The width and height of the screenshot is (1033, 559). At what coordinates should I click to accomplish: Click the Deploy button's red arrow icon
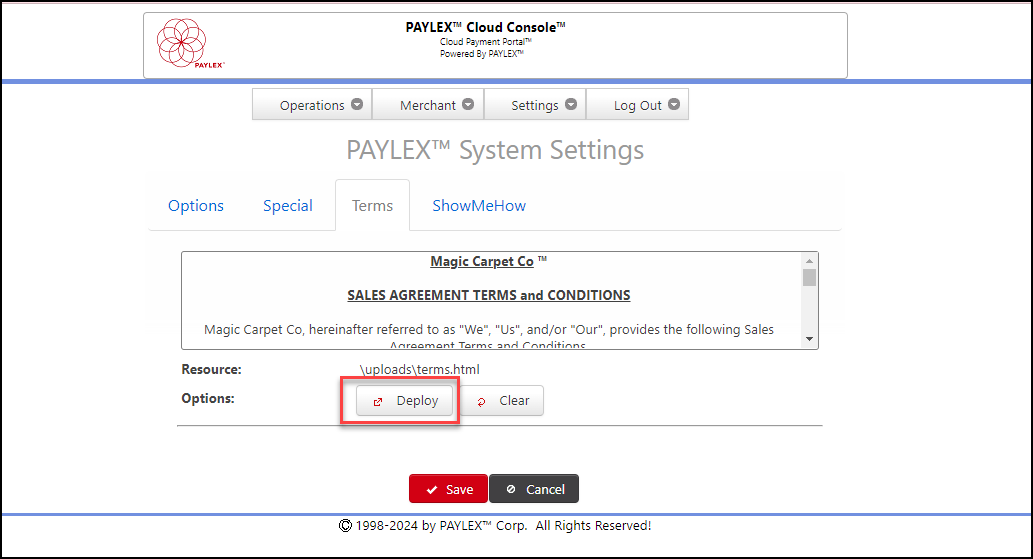tap(377, 402)
